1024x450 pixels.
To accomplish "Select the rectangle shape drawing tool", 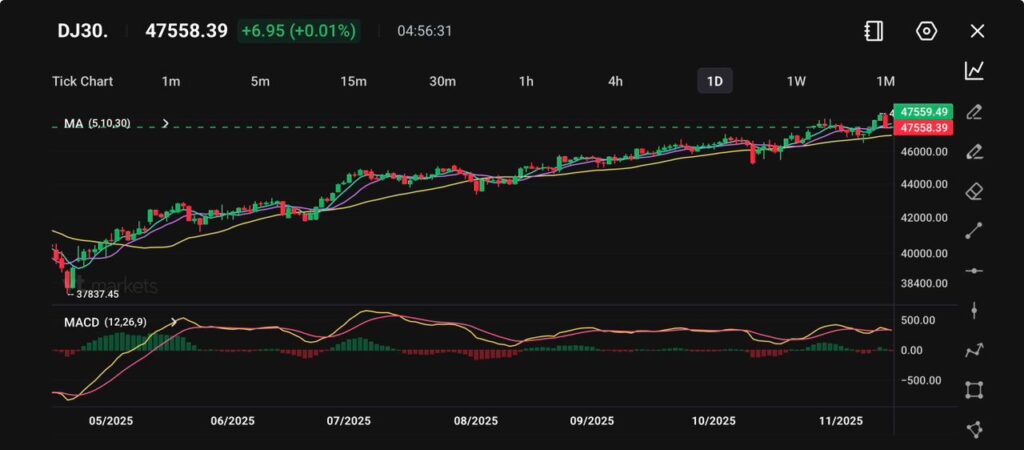I will [x=974, y=390].
